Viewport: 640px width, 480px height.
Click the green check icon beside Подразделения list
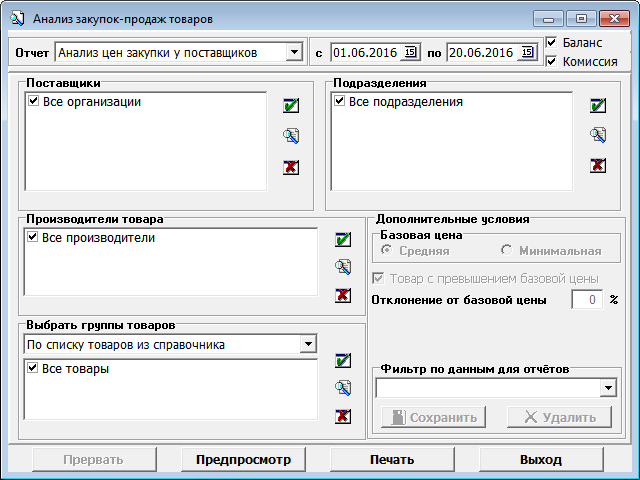click(598, 106)
